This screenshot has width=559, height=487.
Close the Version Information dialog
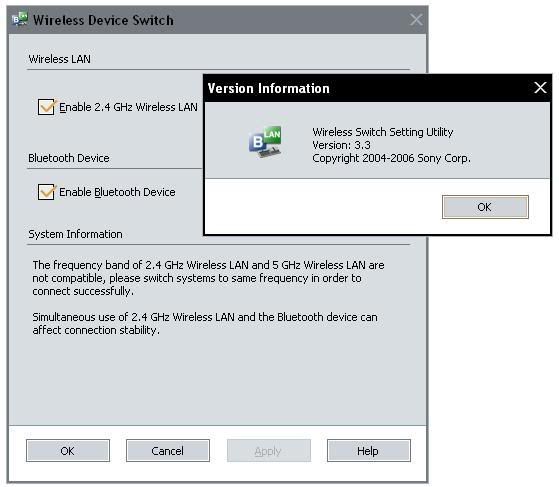pyautogui.click(x=540, y=87)
